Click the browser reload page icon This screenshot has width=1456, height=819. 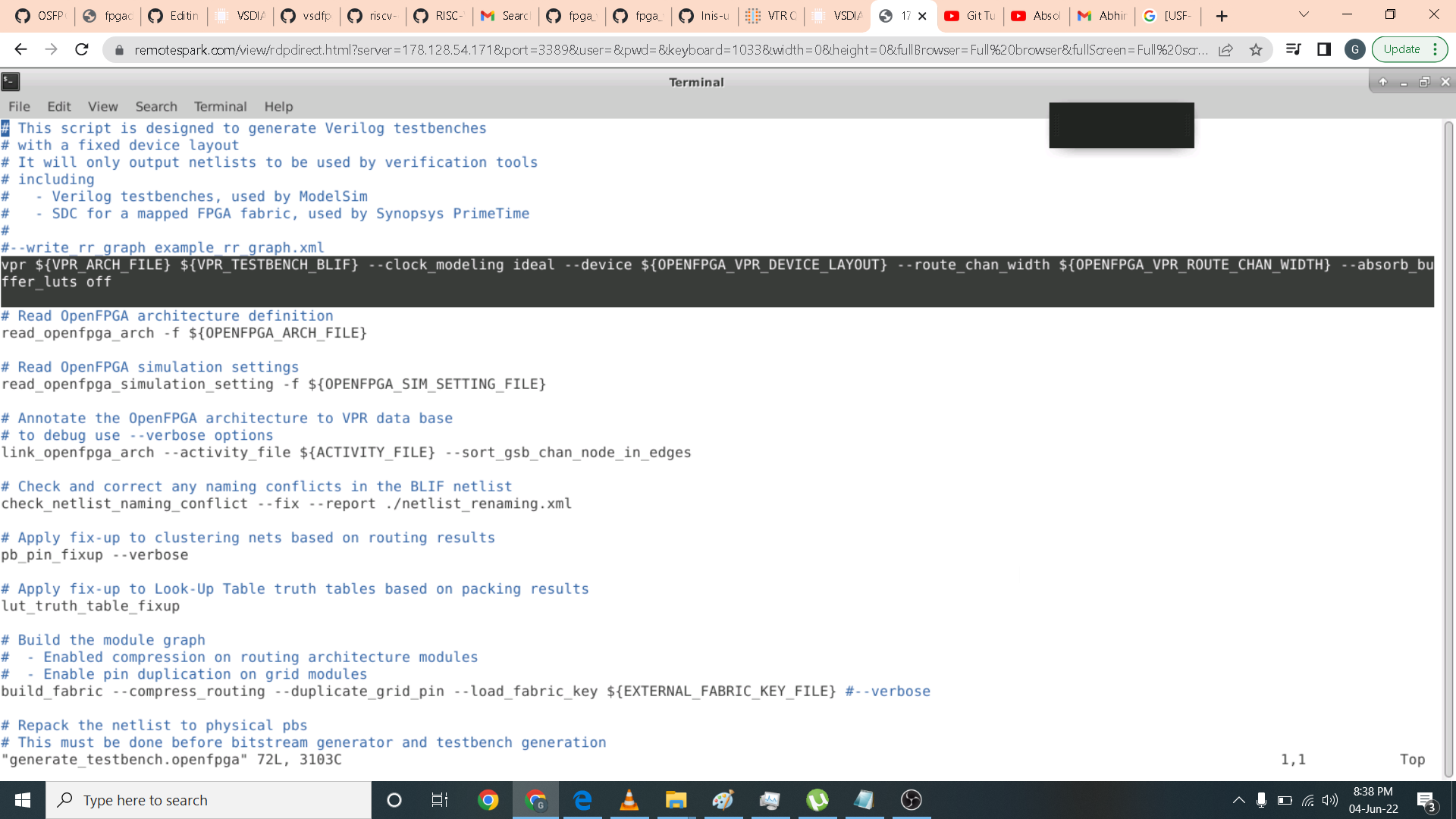pyautogui.click(x=82, y=49)
